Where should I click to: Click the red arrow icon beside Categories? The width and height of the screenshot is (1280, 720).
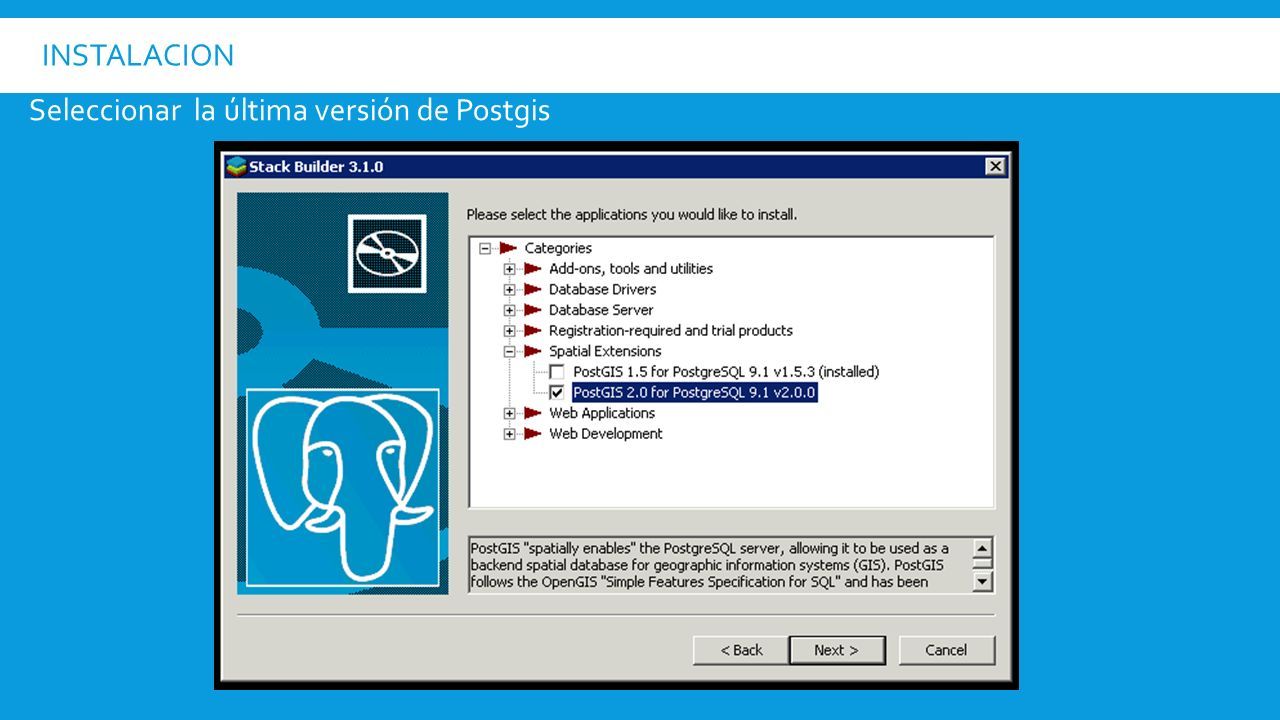coord(508,248)
